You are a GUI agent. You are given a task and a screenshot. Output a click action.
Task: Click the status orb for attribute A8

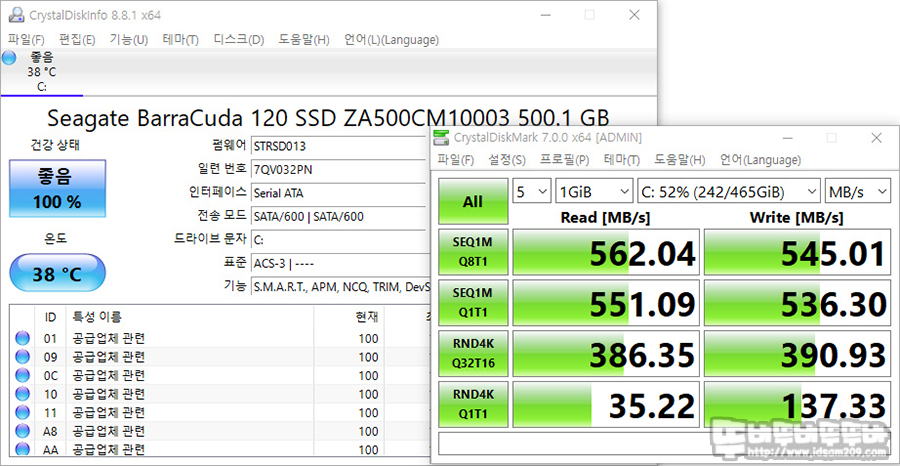pos(22,430)
